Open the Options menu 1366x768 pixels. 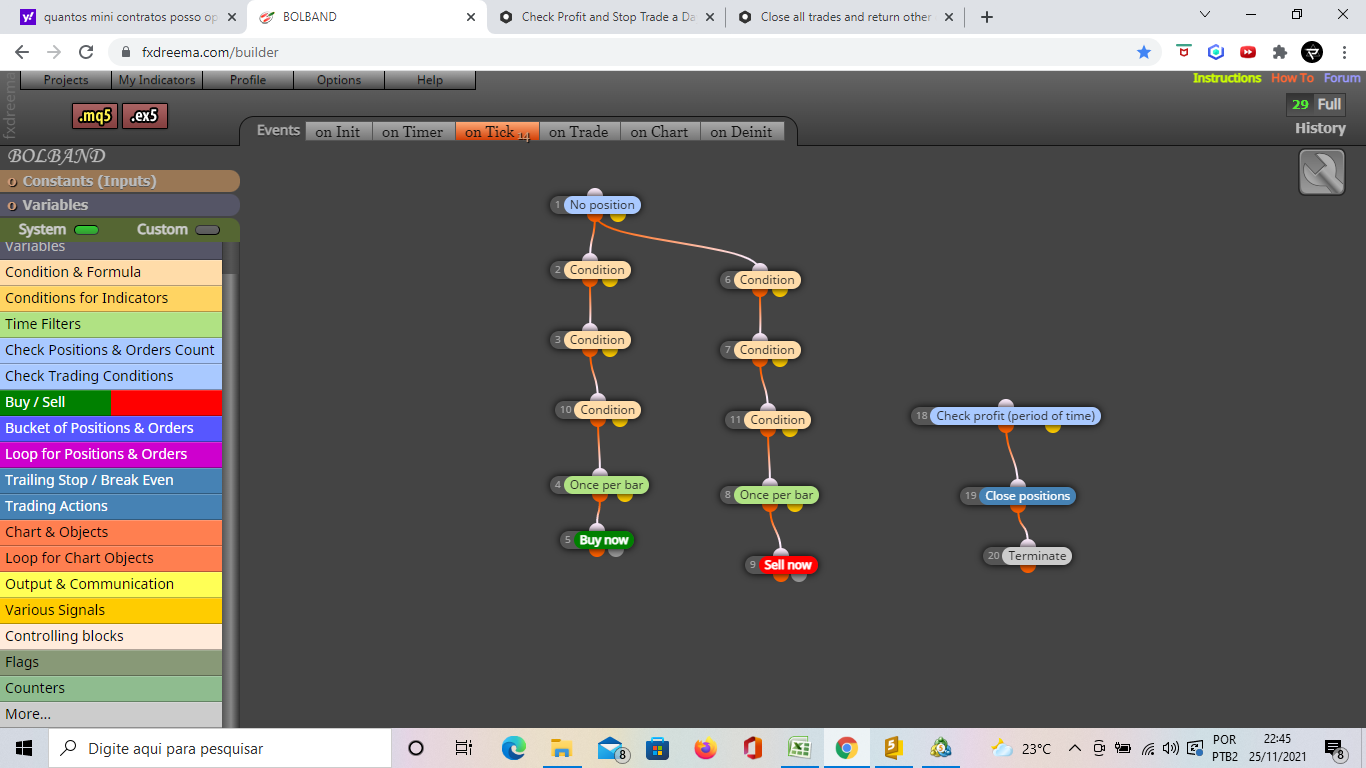point(339,80)
